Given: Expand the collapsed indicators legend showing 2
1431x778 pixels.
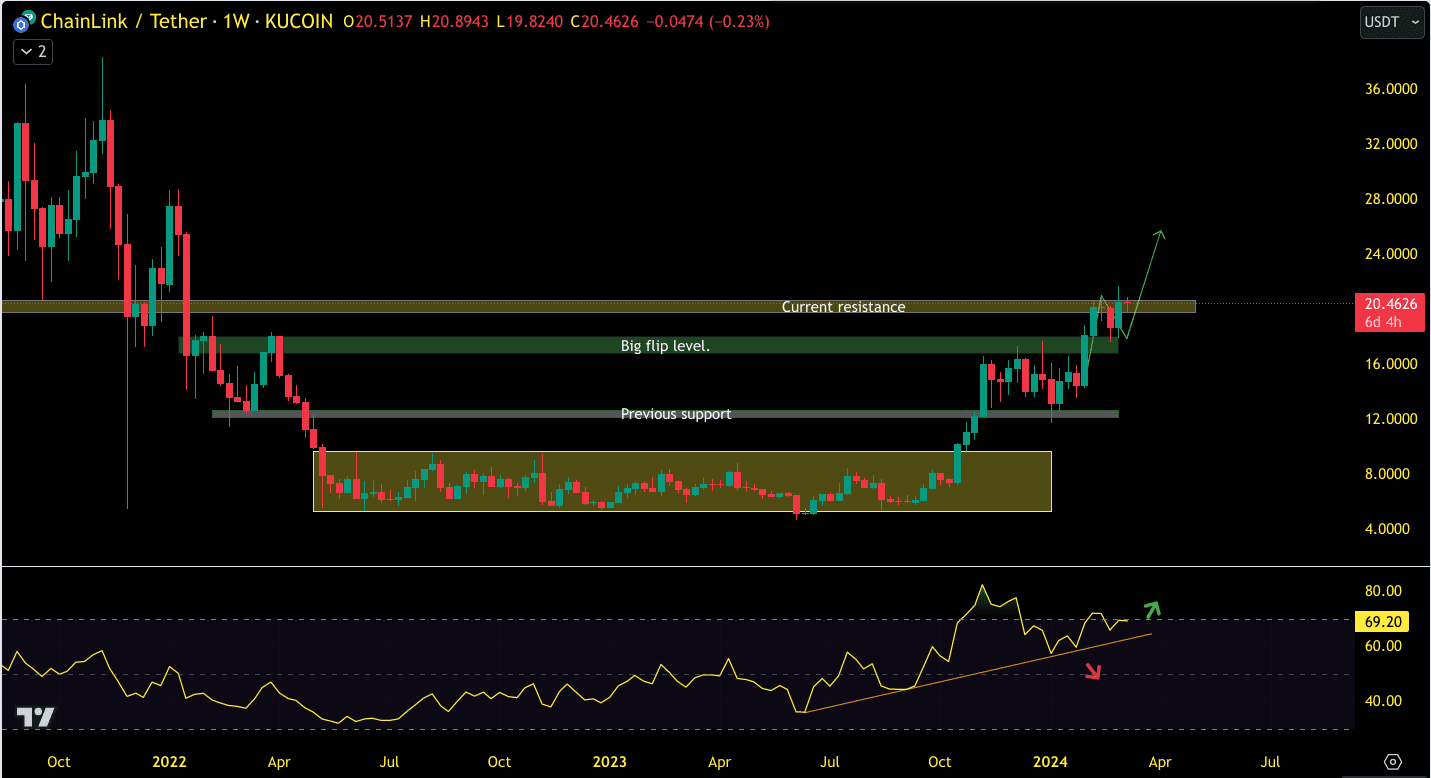Looking at the screenshot, I should pos(33,51).
